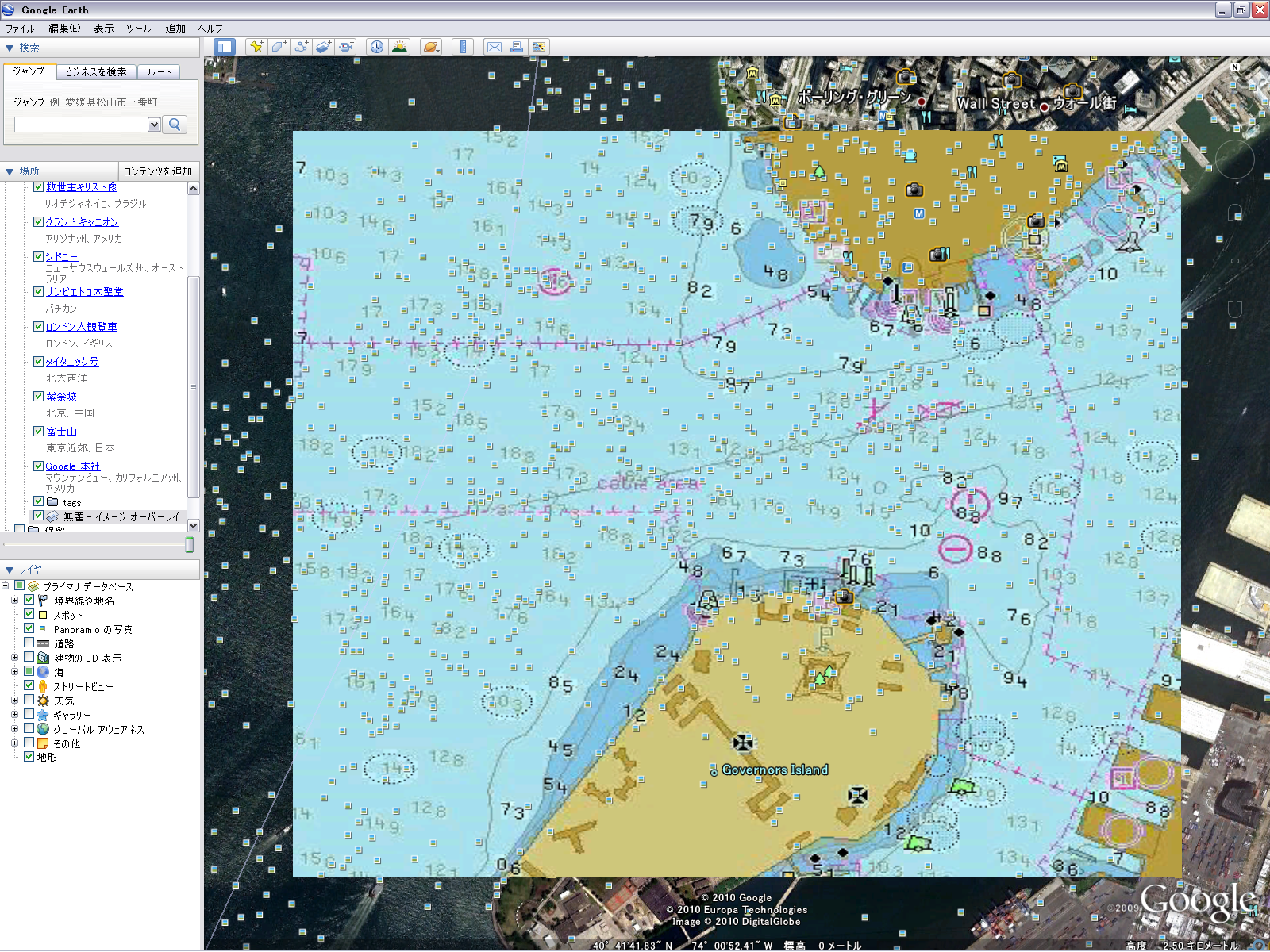Uncheck the ストリートビュー layer checkbox

(29, 686)
